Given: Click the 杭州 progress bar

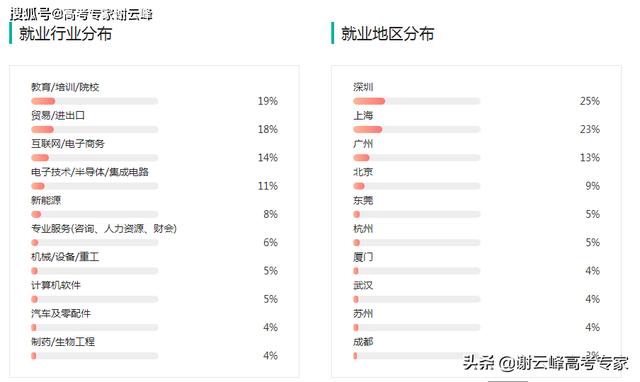Looking at the screenshot, I should pos(417,242).
